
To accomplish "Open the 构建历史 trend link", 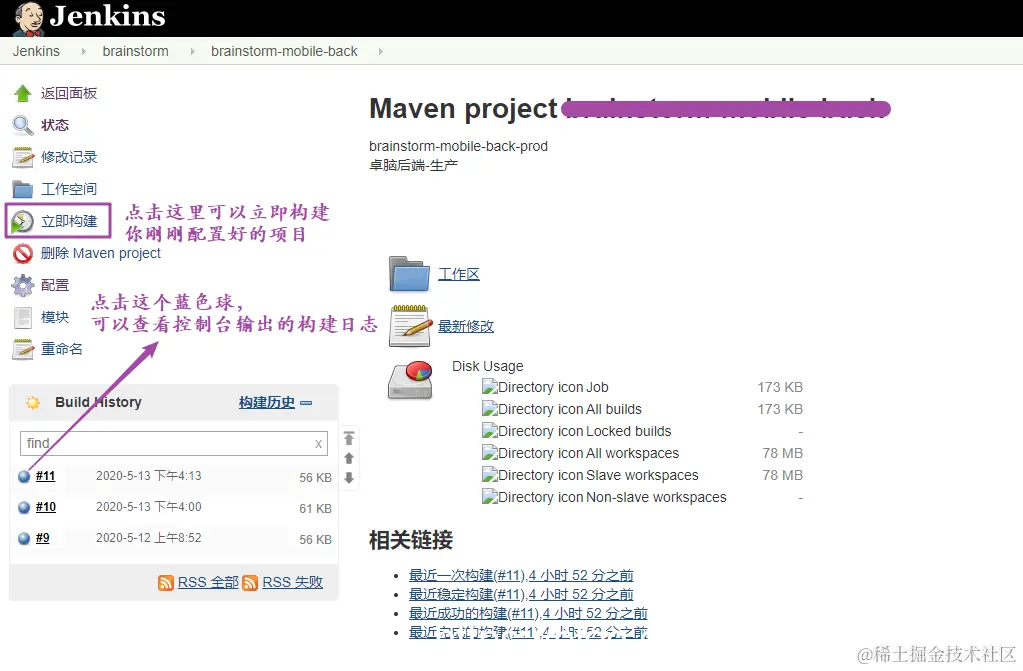I will point(267,403).
